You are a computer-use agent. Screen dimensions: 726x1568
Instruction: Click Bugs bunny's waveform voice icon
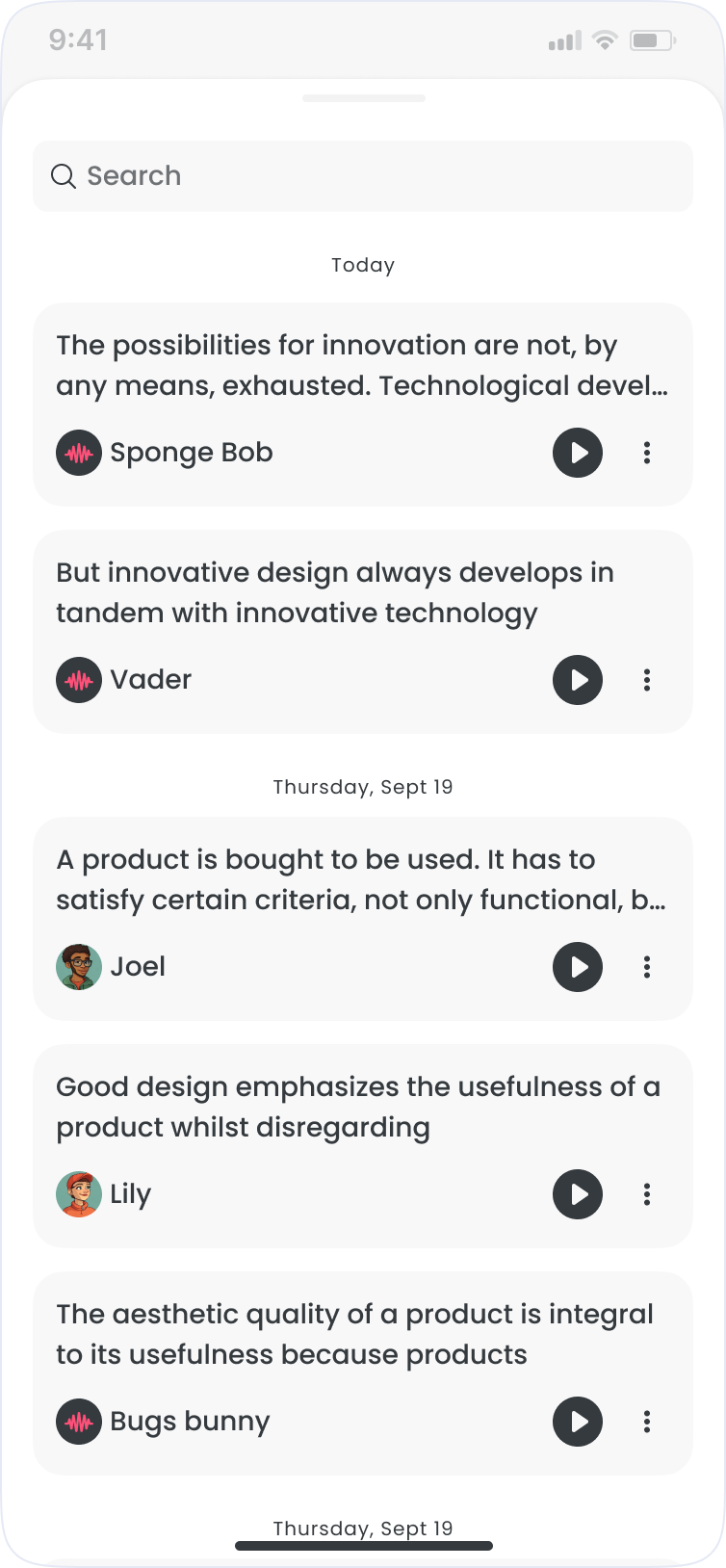[79, 1422]
